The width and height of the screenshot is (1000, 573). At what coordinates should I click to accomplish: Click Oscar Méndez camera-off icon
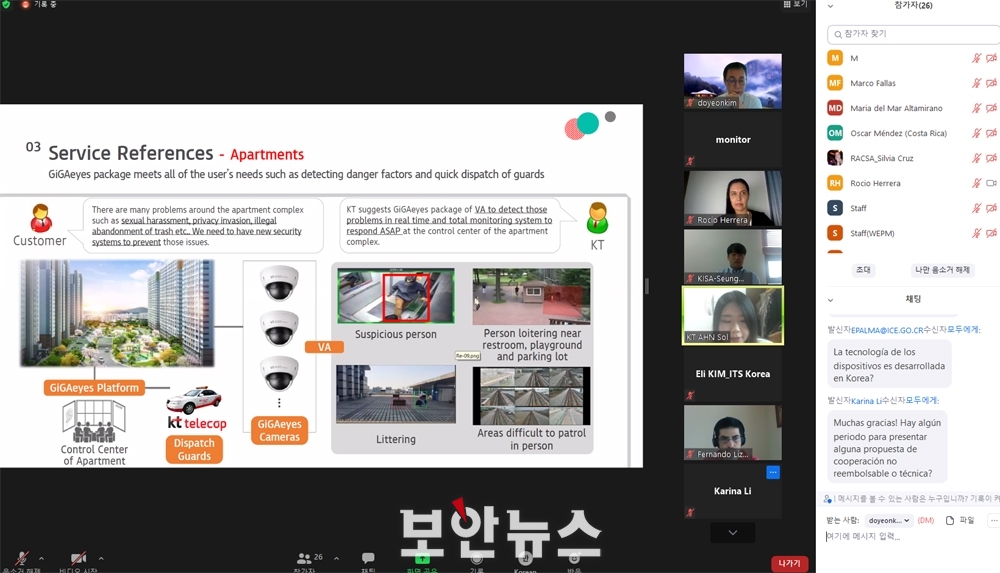point(991,133)
